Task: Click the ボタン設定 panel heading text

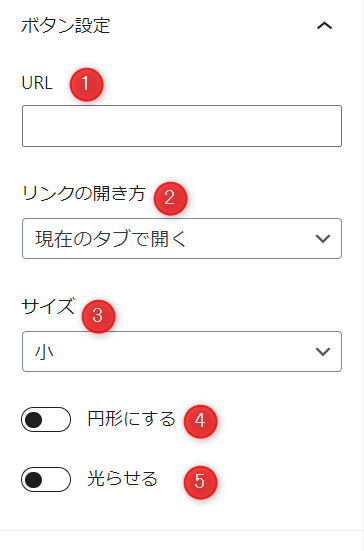Action: pyautogui.click(x=66, y=26)
